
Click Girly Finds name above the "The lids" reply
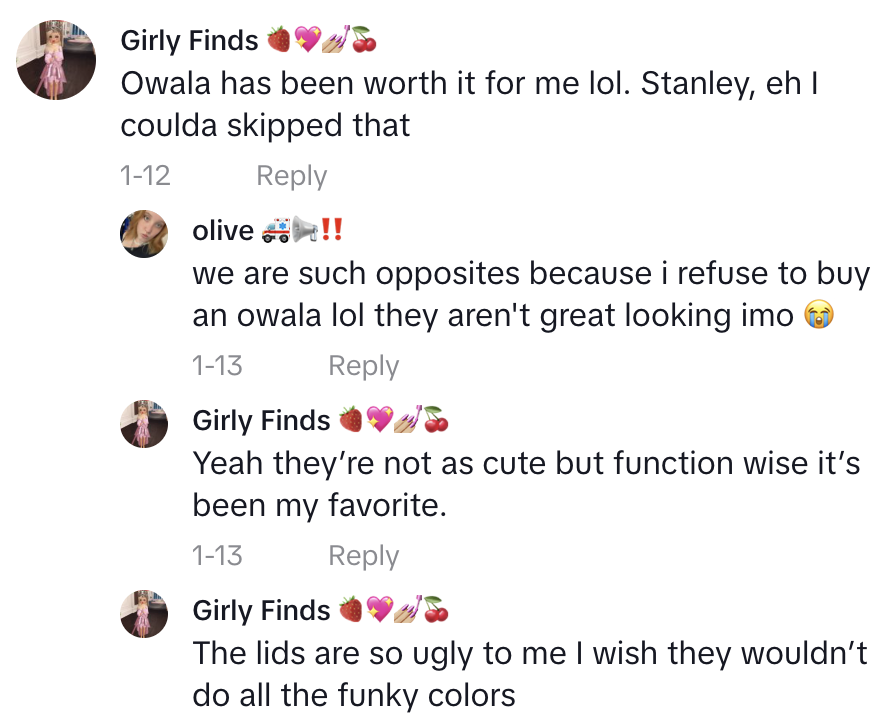point(261,611)
